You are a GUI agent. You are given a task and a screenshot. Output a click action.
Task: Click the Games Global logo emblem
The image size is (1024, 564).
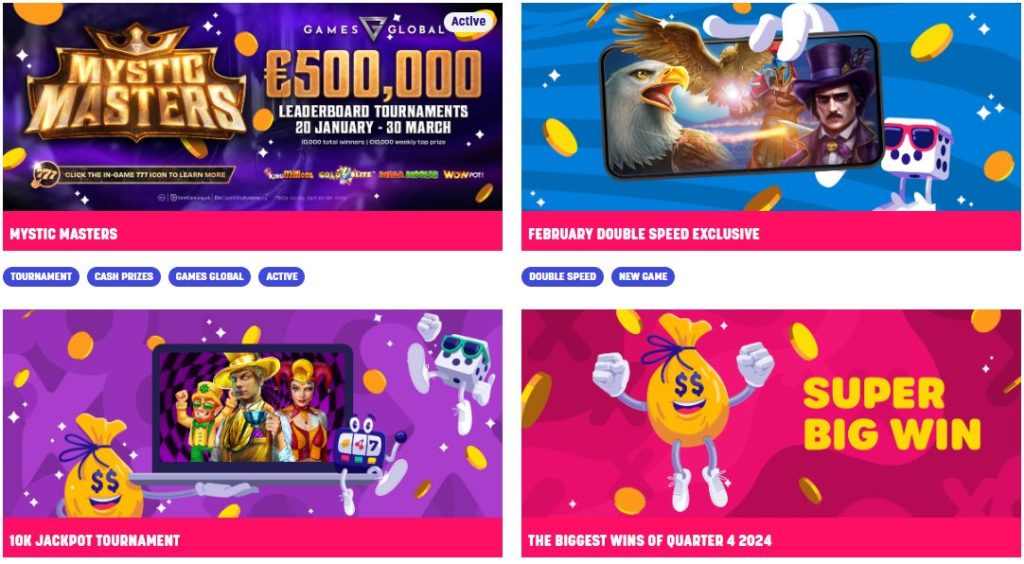pyautogui.click(x=373, y=29)
